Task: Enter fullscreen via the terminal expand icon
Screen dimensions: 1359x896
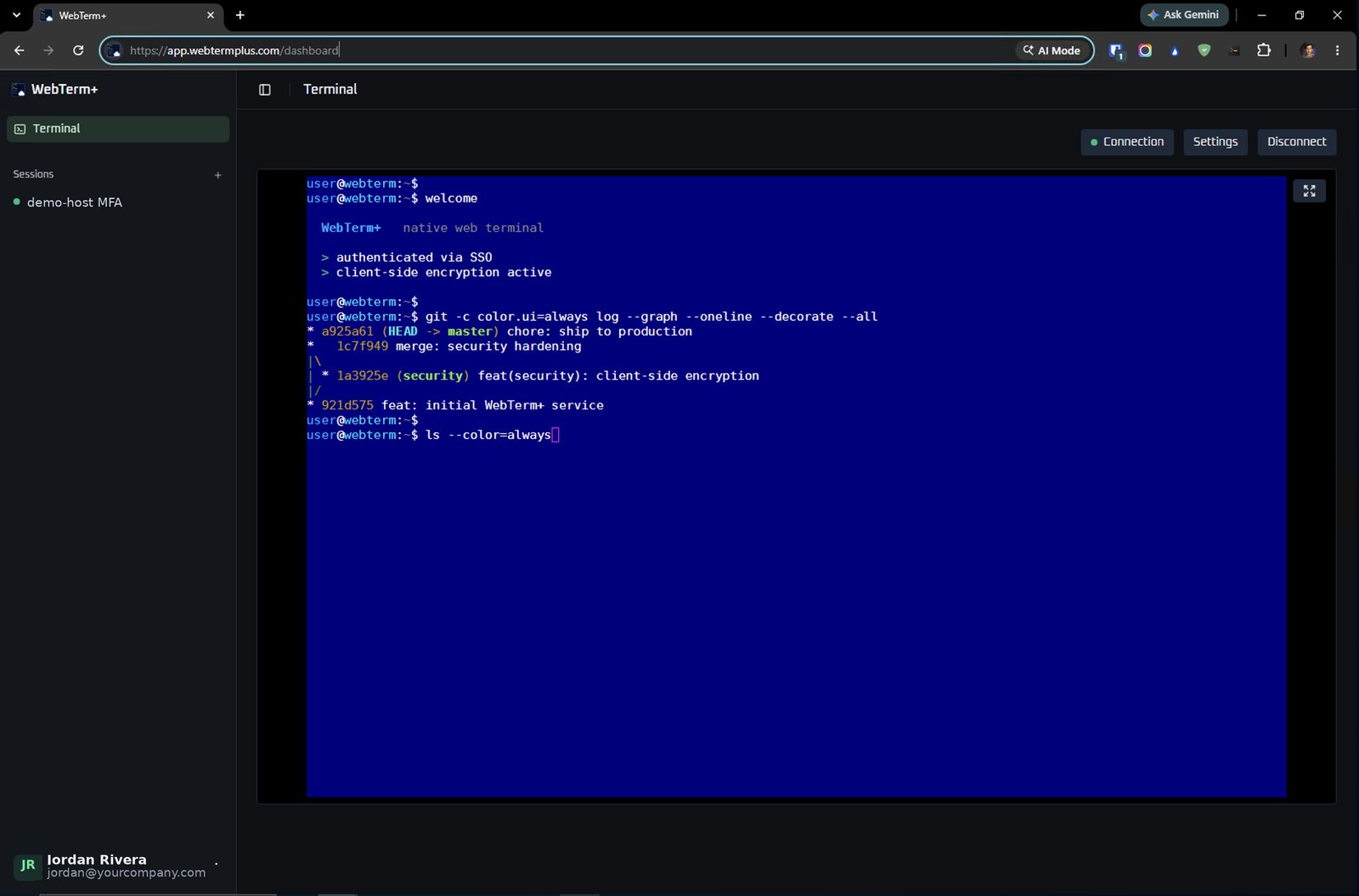Action: point(1309,191)
